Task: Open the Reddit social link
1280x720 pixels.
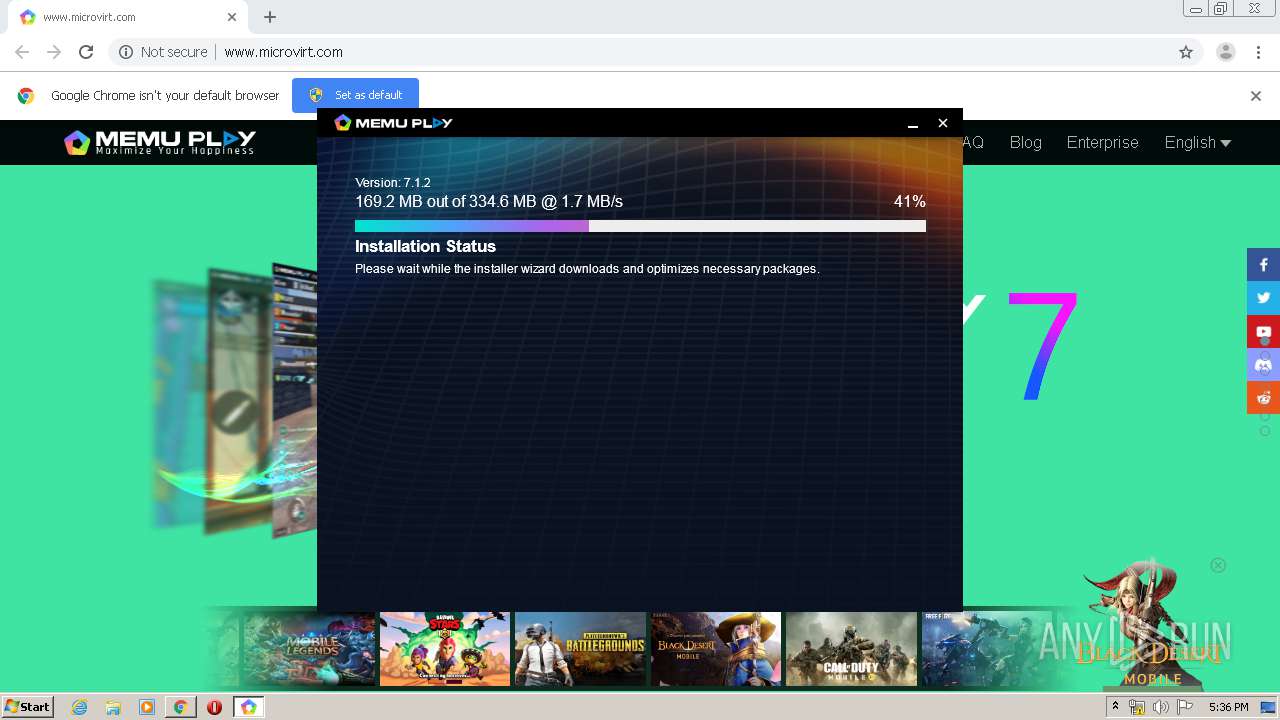Action: coord(1263,397)
